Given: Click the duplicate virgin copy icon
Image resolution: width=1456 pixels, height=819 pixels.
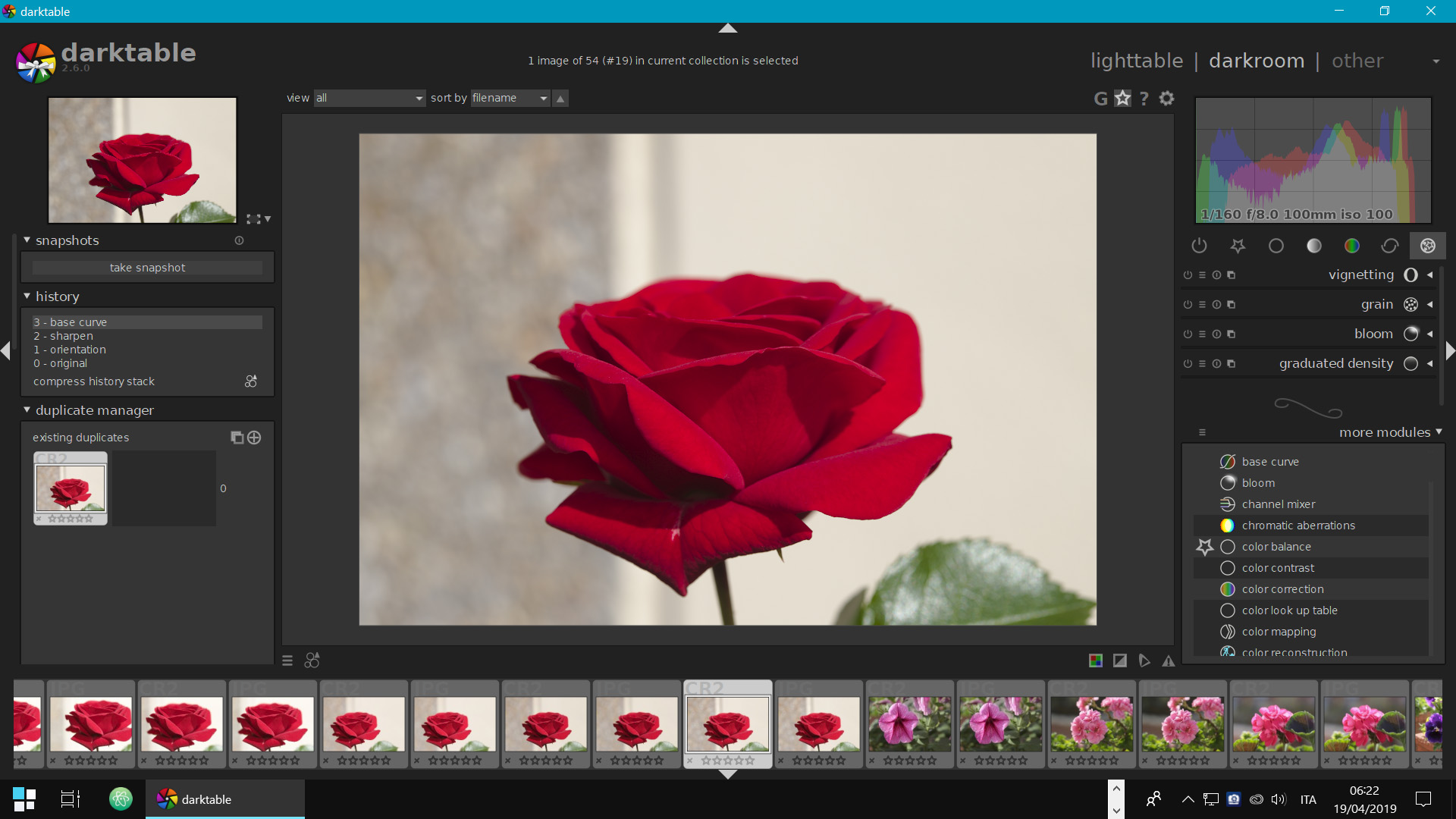Looking at the screenshot, I should click(x=237, y=438).
